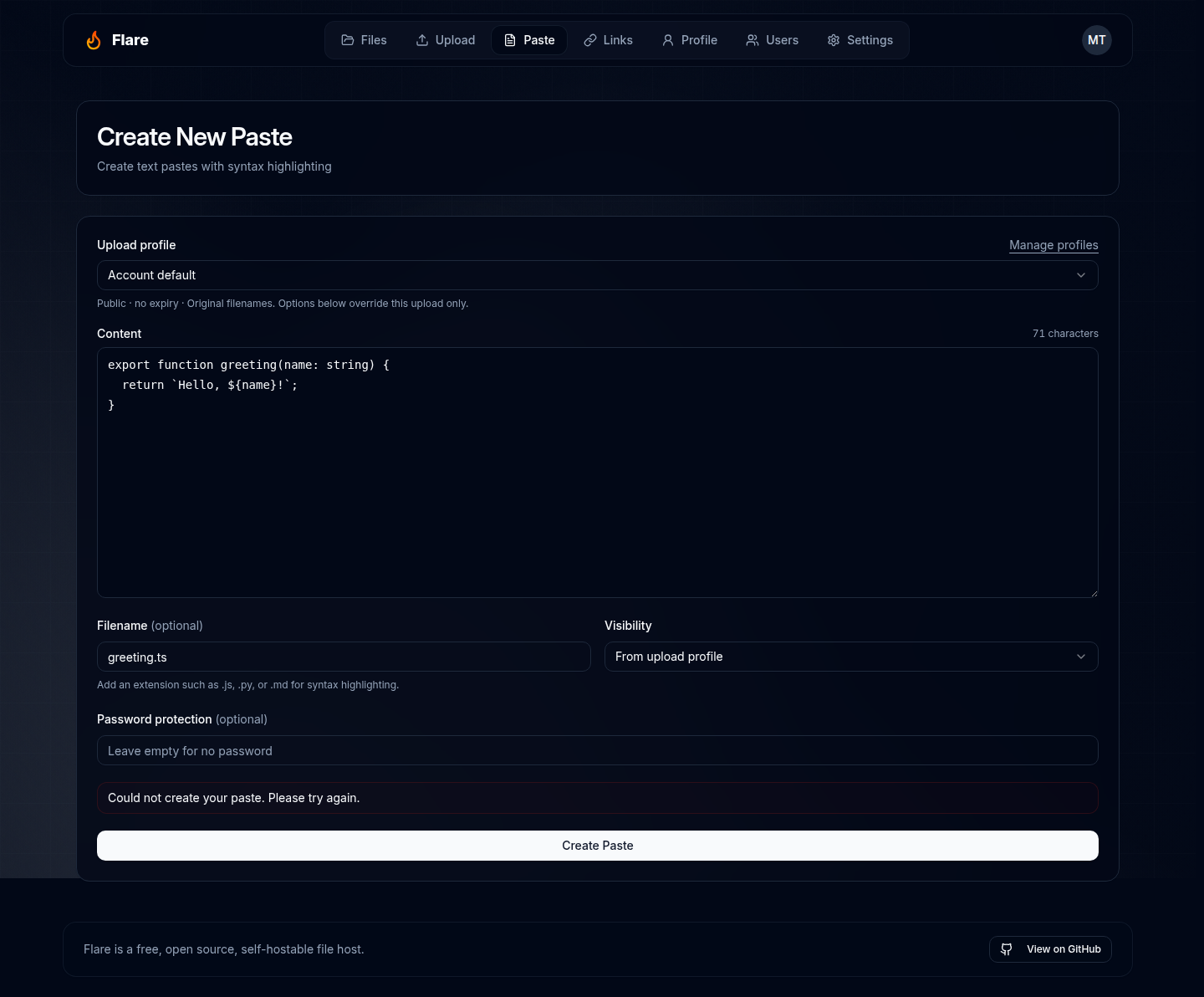
Task: Switch to the Links tab
Action: click(x=608, y=40)
